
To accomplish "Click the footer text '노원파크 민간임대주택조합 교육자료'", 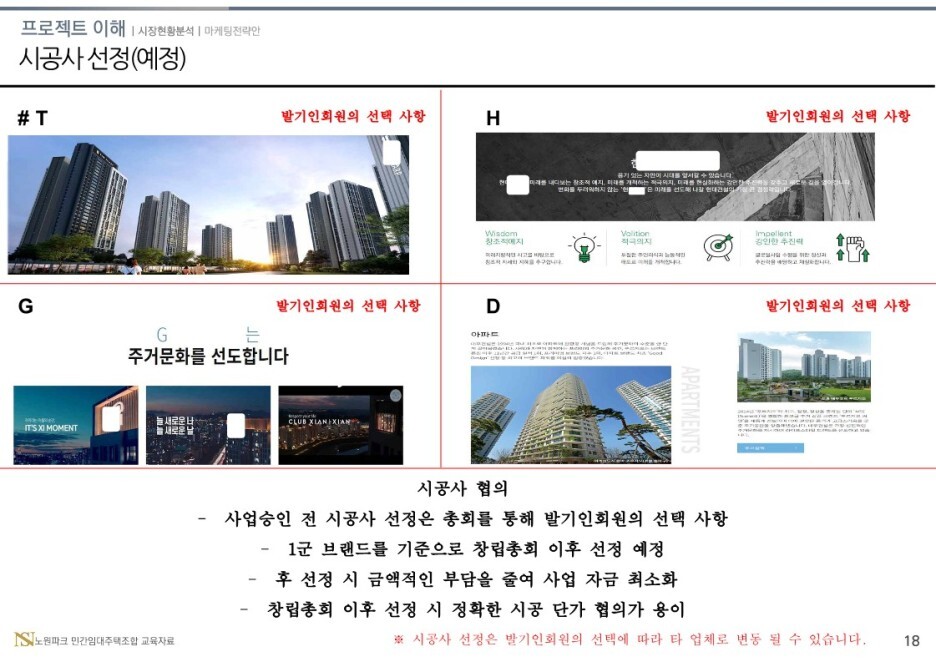I will click(x=104, y=641).
